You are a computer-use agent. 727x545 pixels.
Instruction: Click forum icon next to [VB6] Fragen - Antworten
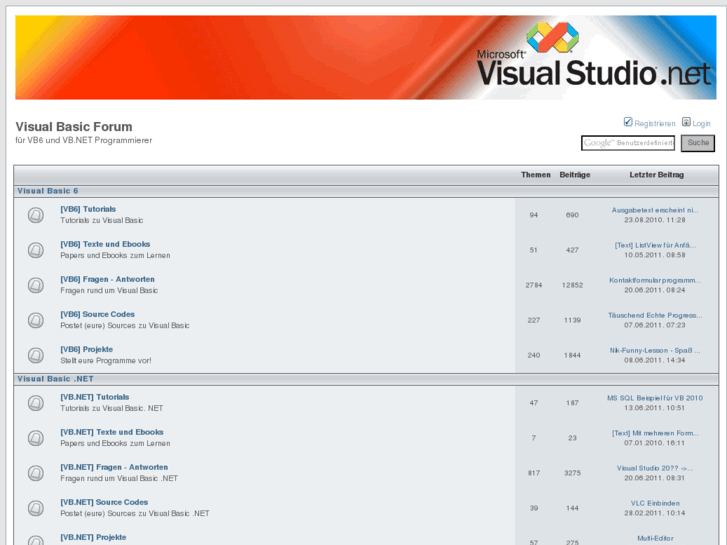click(x=36, y=285)
